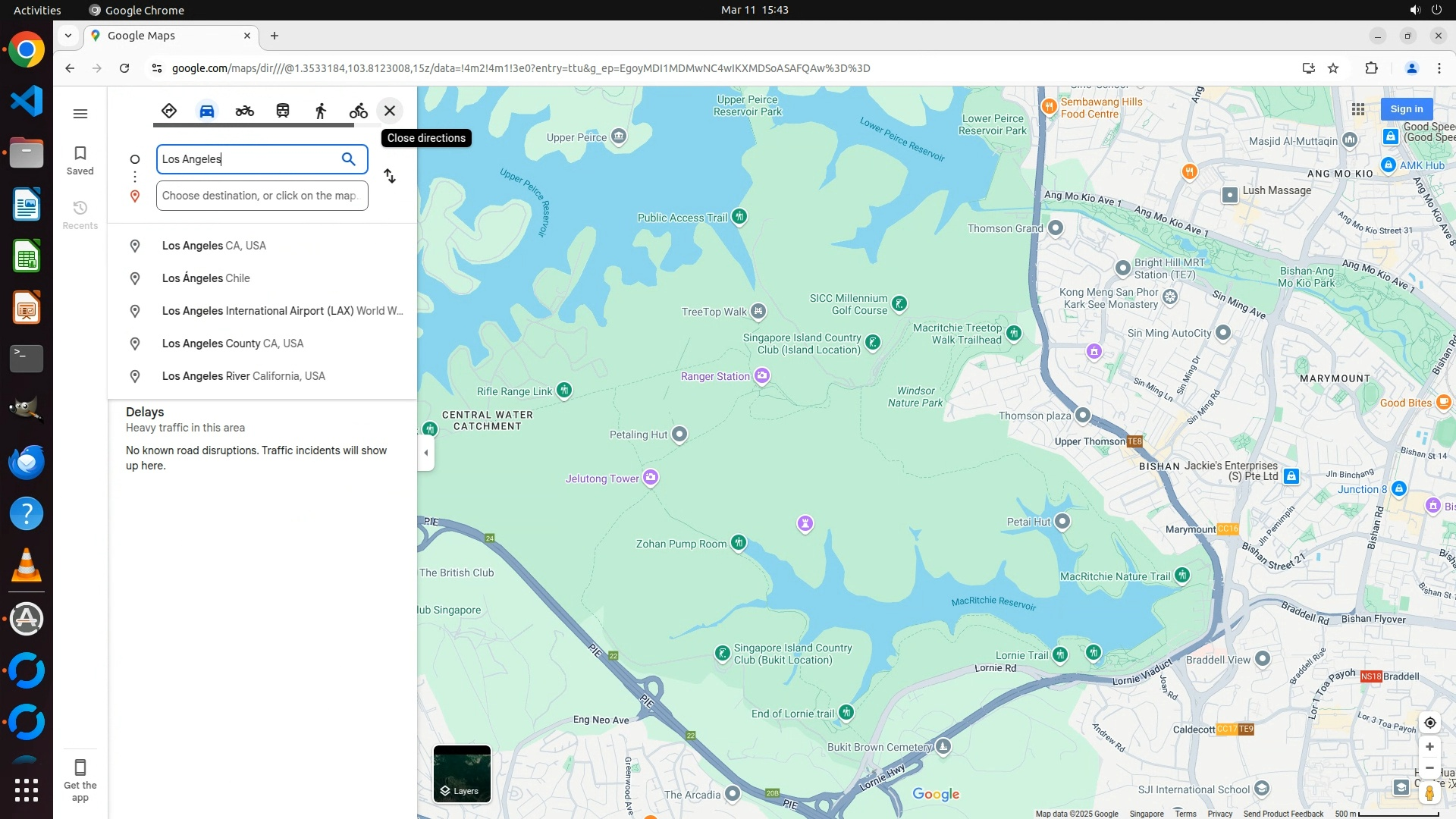
Task: Select the Driving travel mode icon
Action: click(x=207, y=111)
